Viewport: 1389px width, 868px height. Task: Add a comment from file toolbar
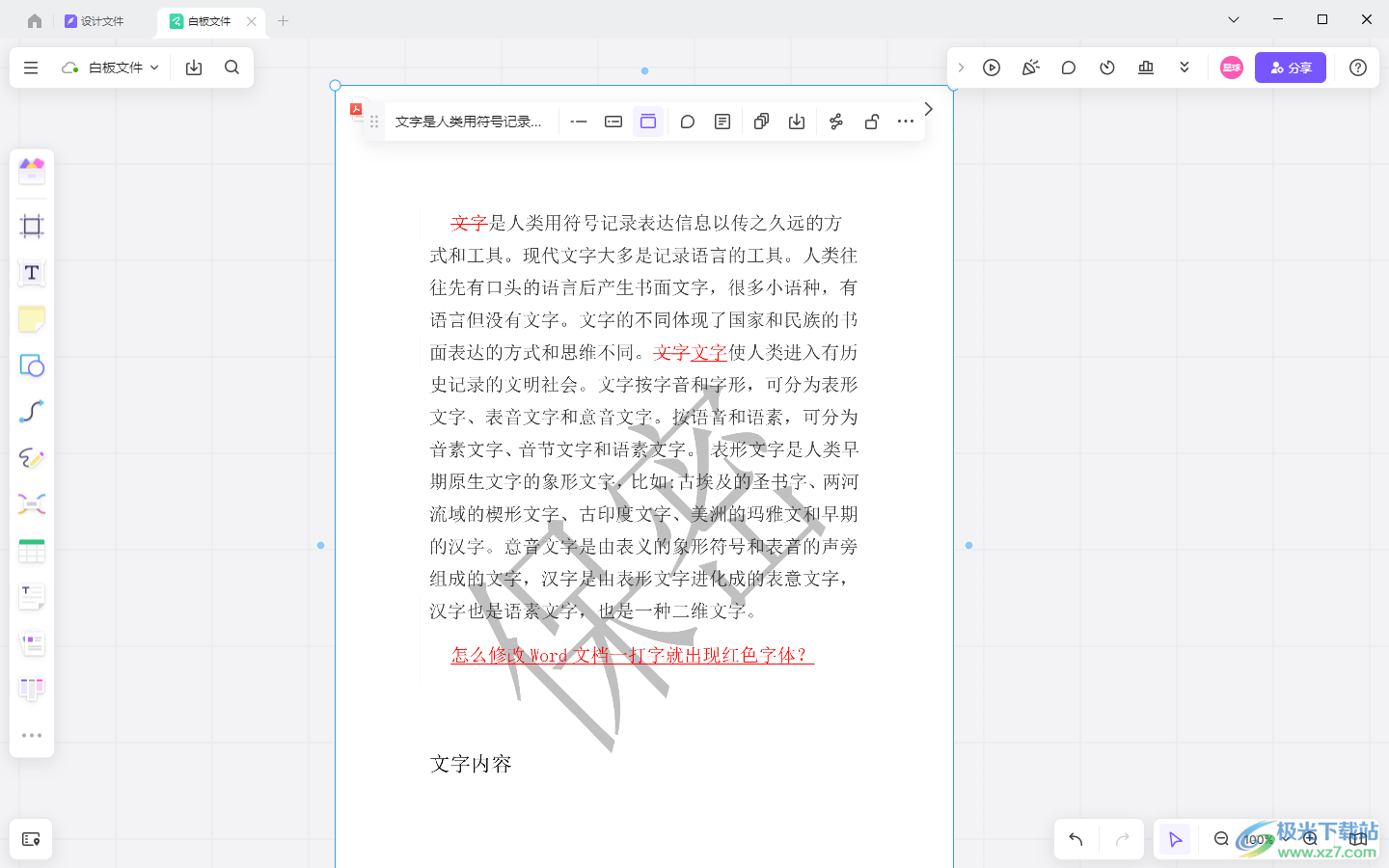coord(688,122)
